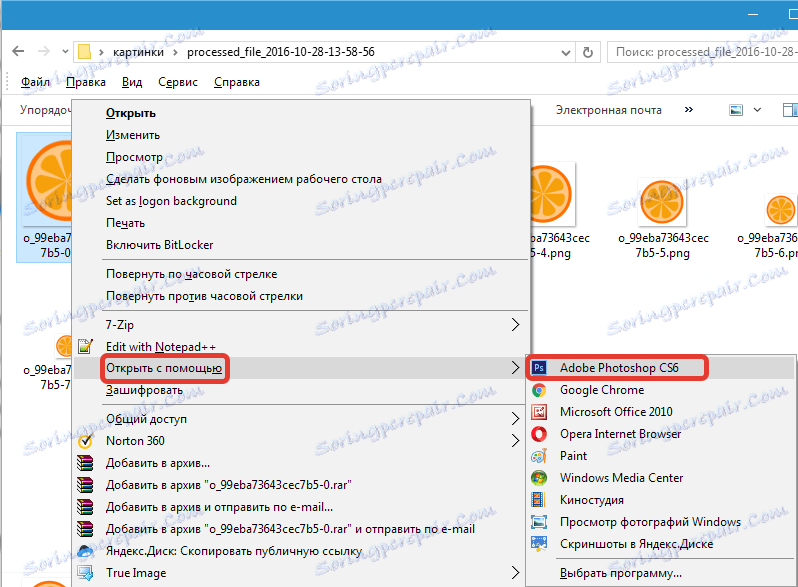Screen dimensions: 798x587
Task: Choose Изменить in context menu
Action: 300,135
